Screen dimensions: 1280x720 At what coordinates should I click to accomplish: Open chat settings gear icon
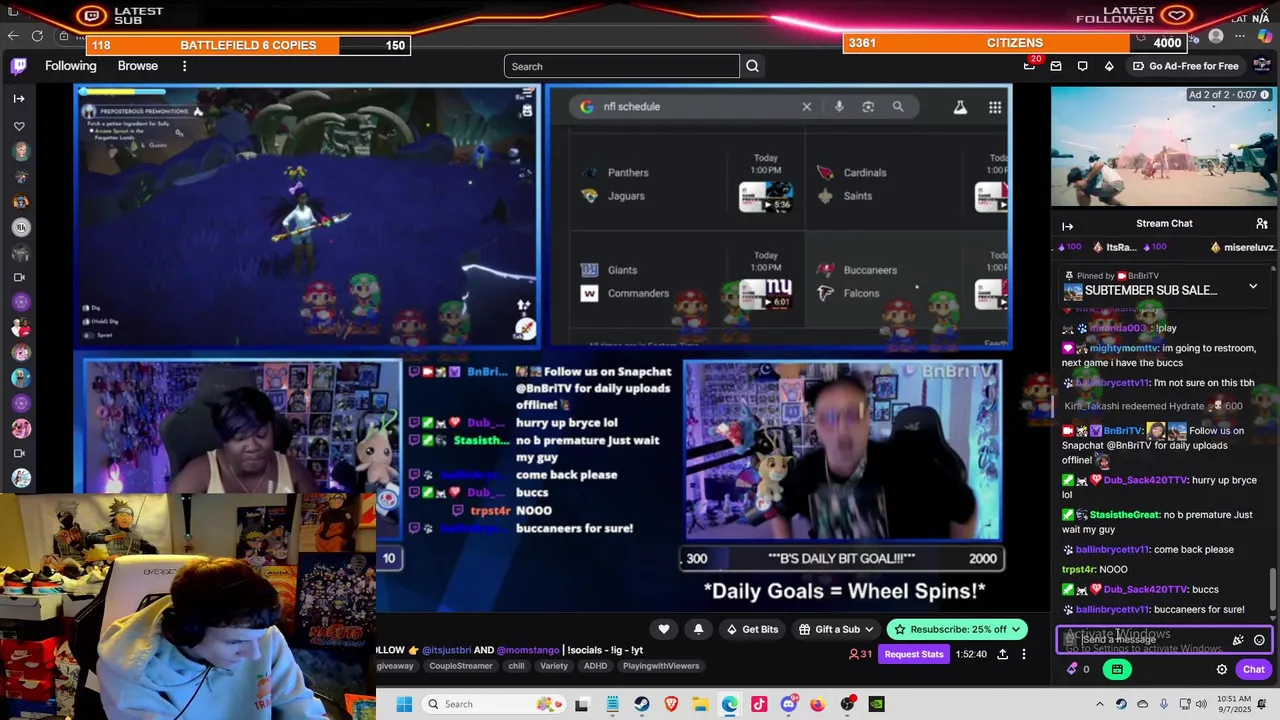tap(1221, 670)
